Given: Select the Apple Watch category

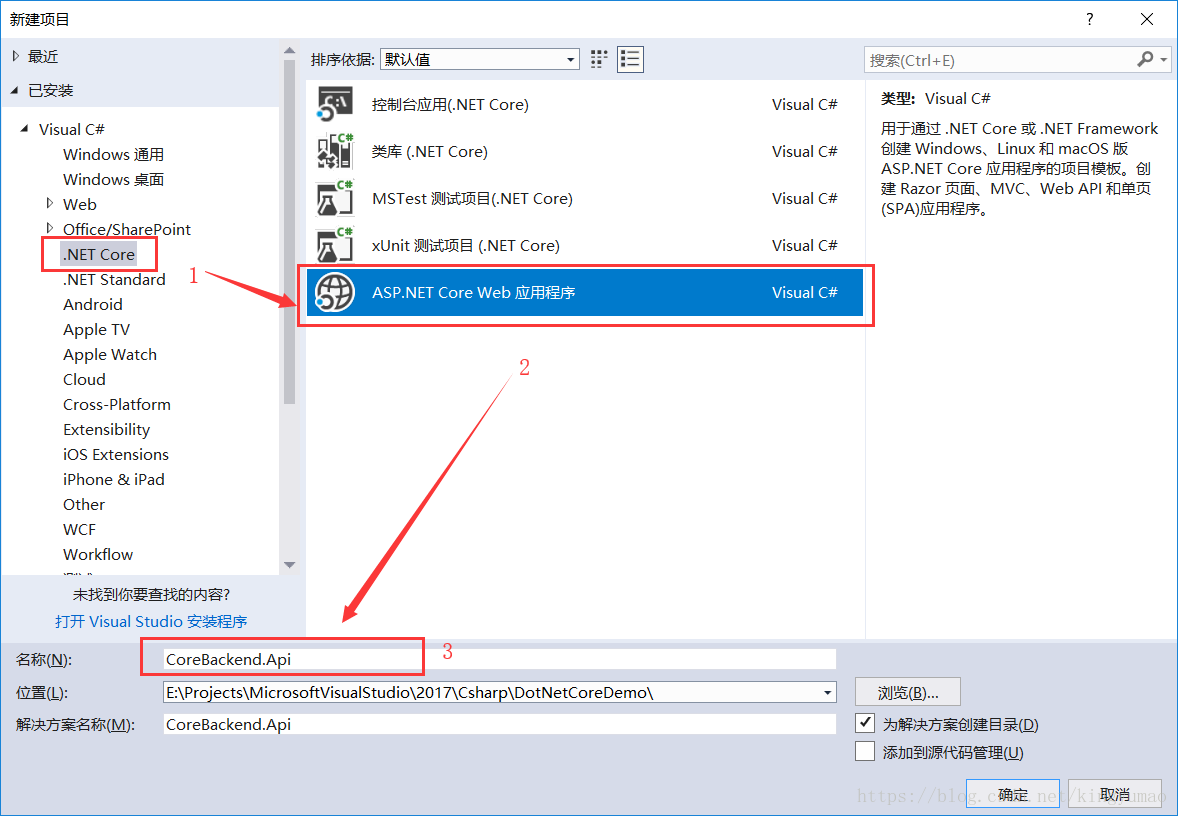Looking at the screenshot, I should pos(110,355).
